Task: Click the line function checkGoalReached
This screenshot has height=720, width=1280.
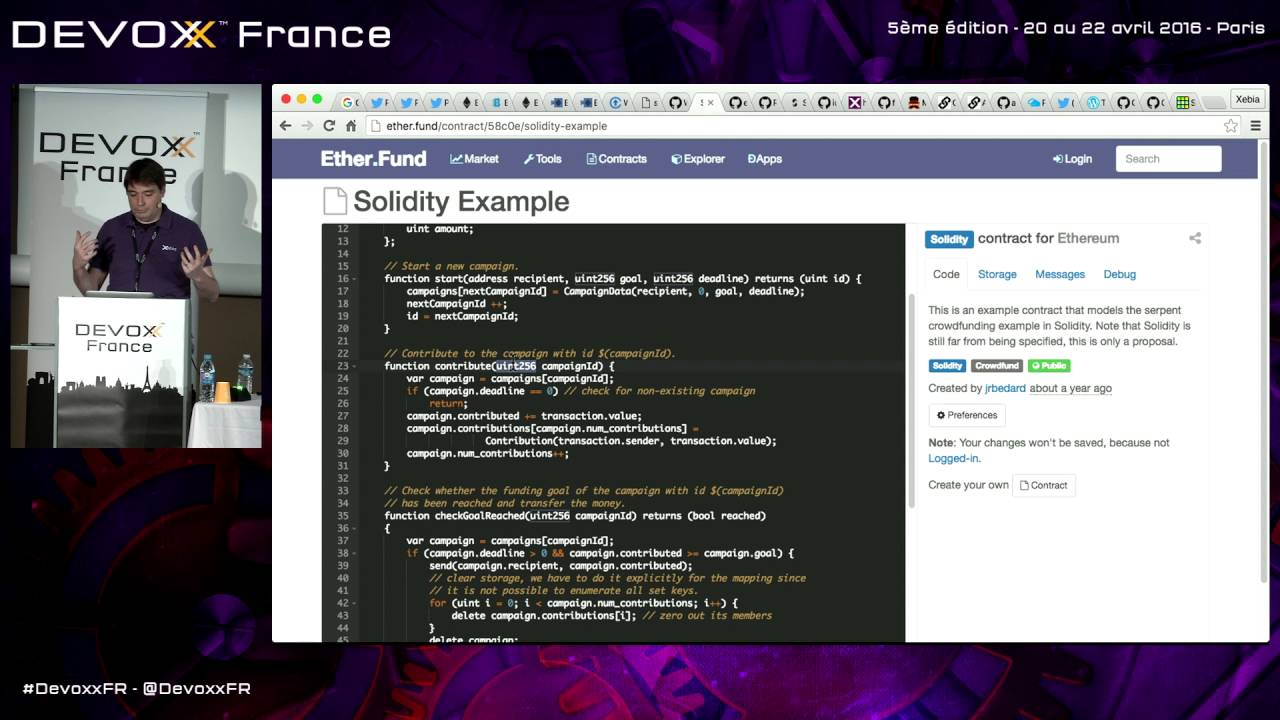Action: [575, 516]
